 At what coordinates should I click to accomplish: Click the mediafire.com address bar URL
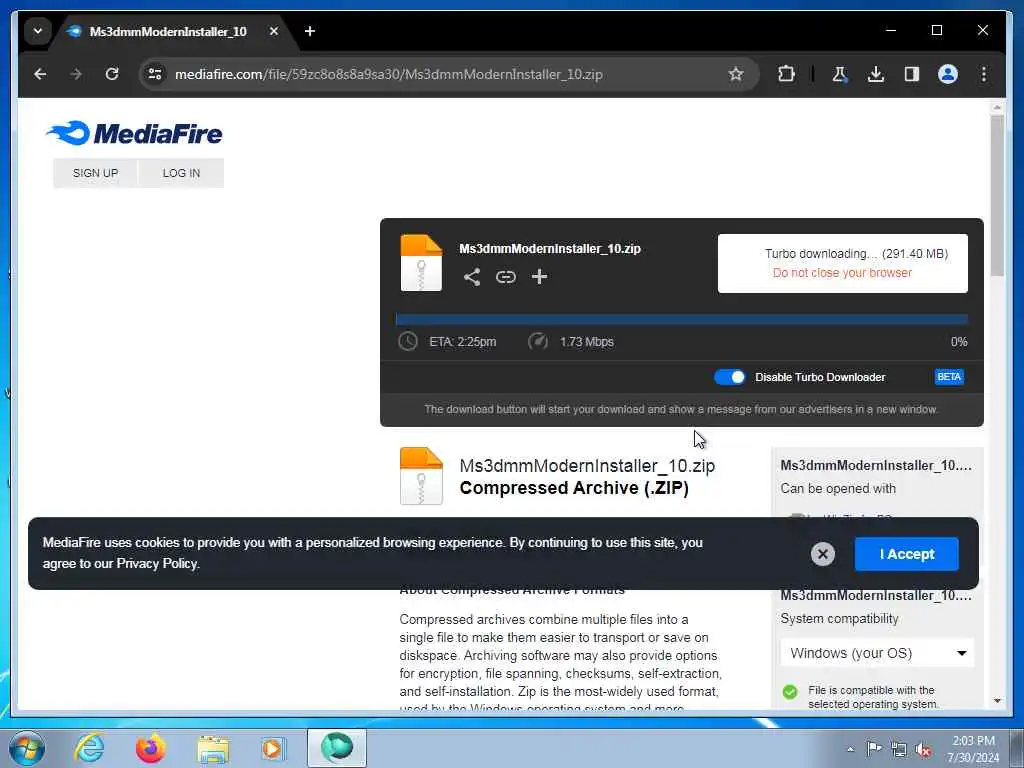388,74
